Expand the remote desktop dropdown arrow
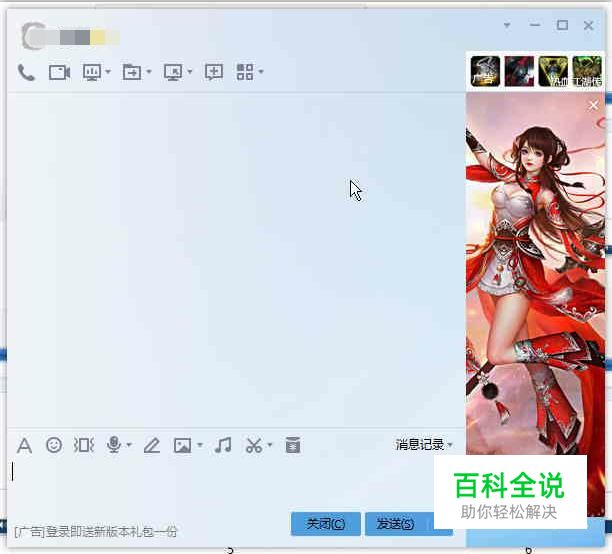Screen dimensions: 612x554 (190, 72)
